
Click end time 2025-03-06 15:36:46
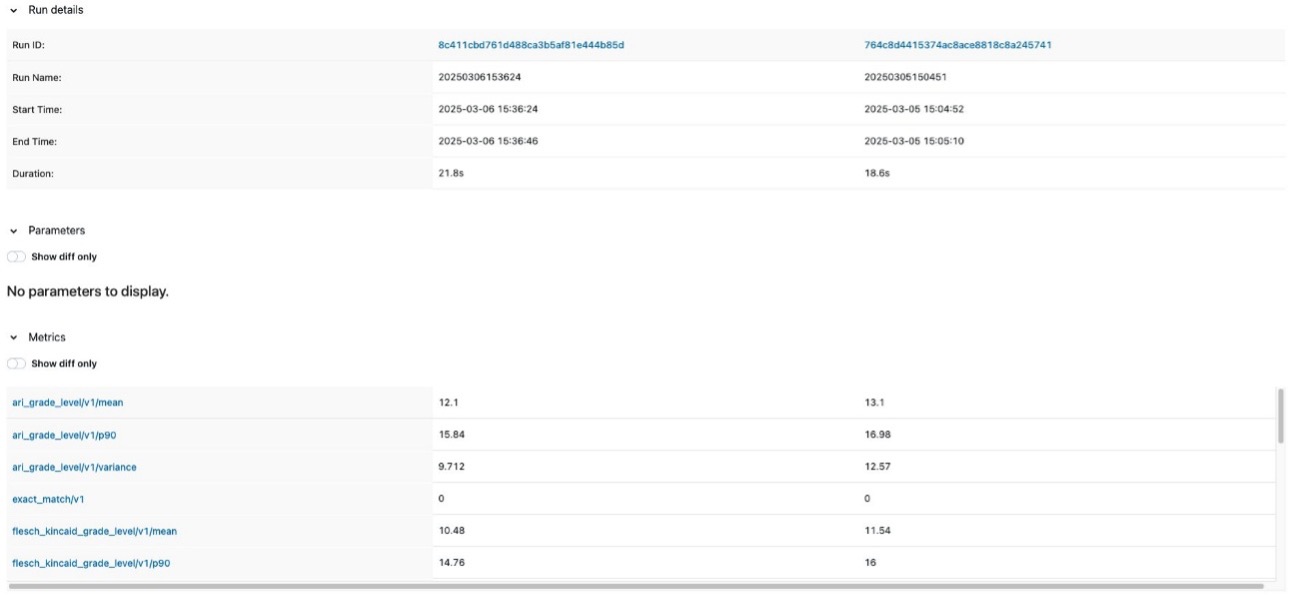(488, 141)
